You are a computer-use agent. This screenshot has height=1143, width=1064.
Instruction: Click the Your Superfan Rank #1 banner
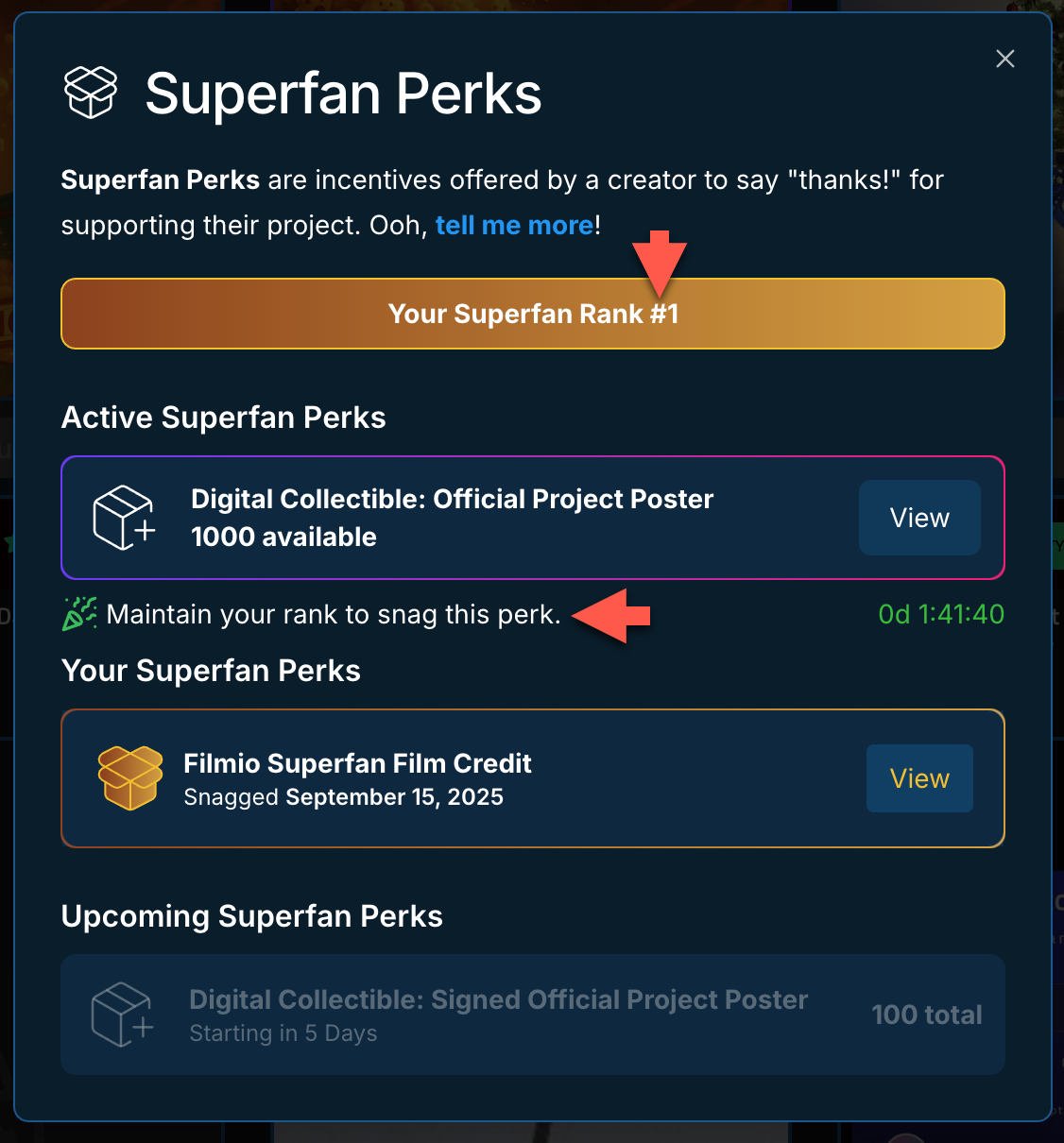(533, 314)
